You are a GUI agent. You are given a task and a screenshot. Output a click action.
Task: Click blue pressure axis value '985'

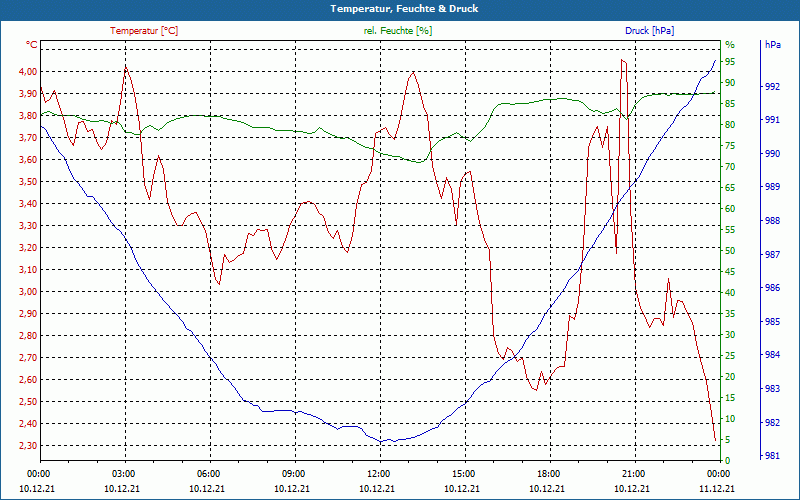tap(773, 321)
